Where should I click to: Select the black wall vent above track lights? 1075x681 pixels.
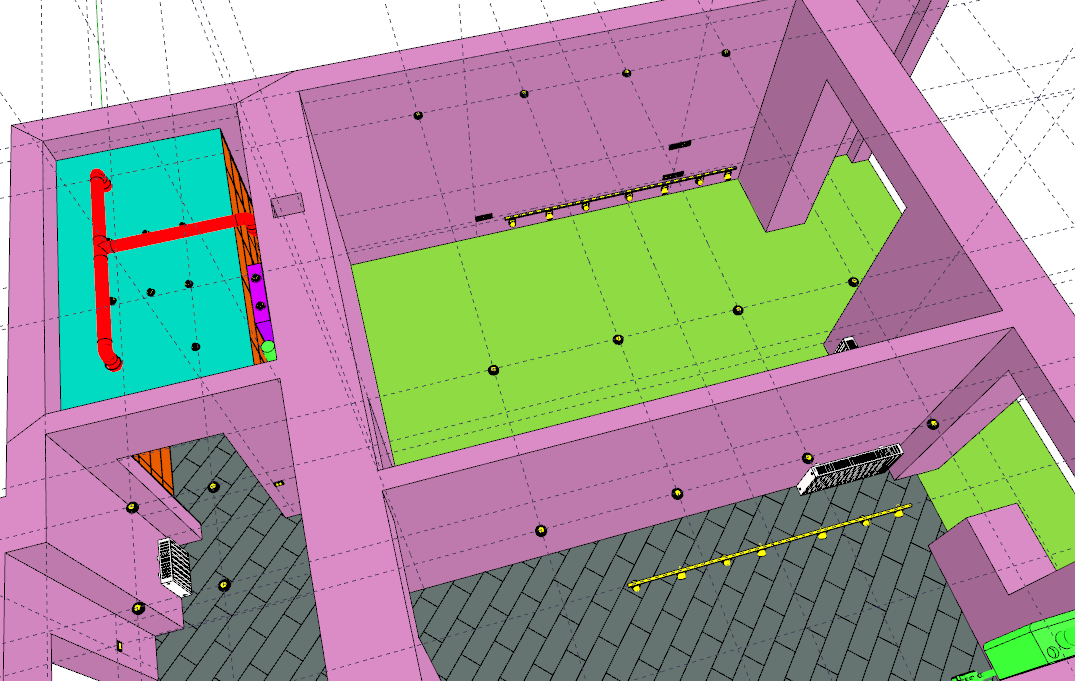click(680, 146)
